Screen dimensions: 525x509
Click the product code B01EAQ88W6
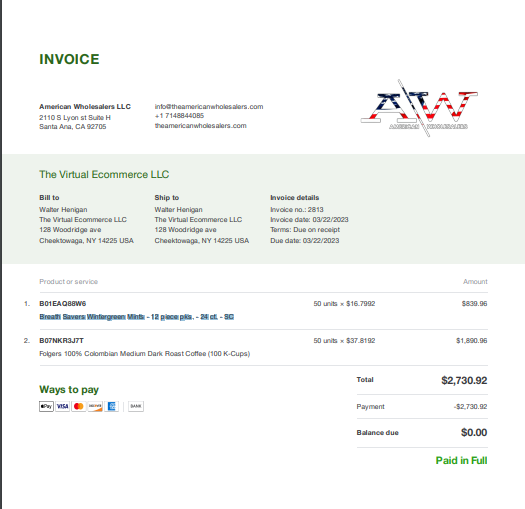[x=63, y=304]
